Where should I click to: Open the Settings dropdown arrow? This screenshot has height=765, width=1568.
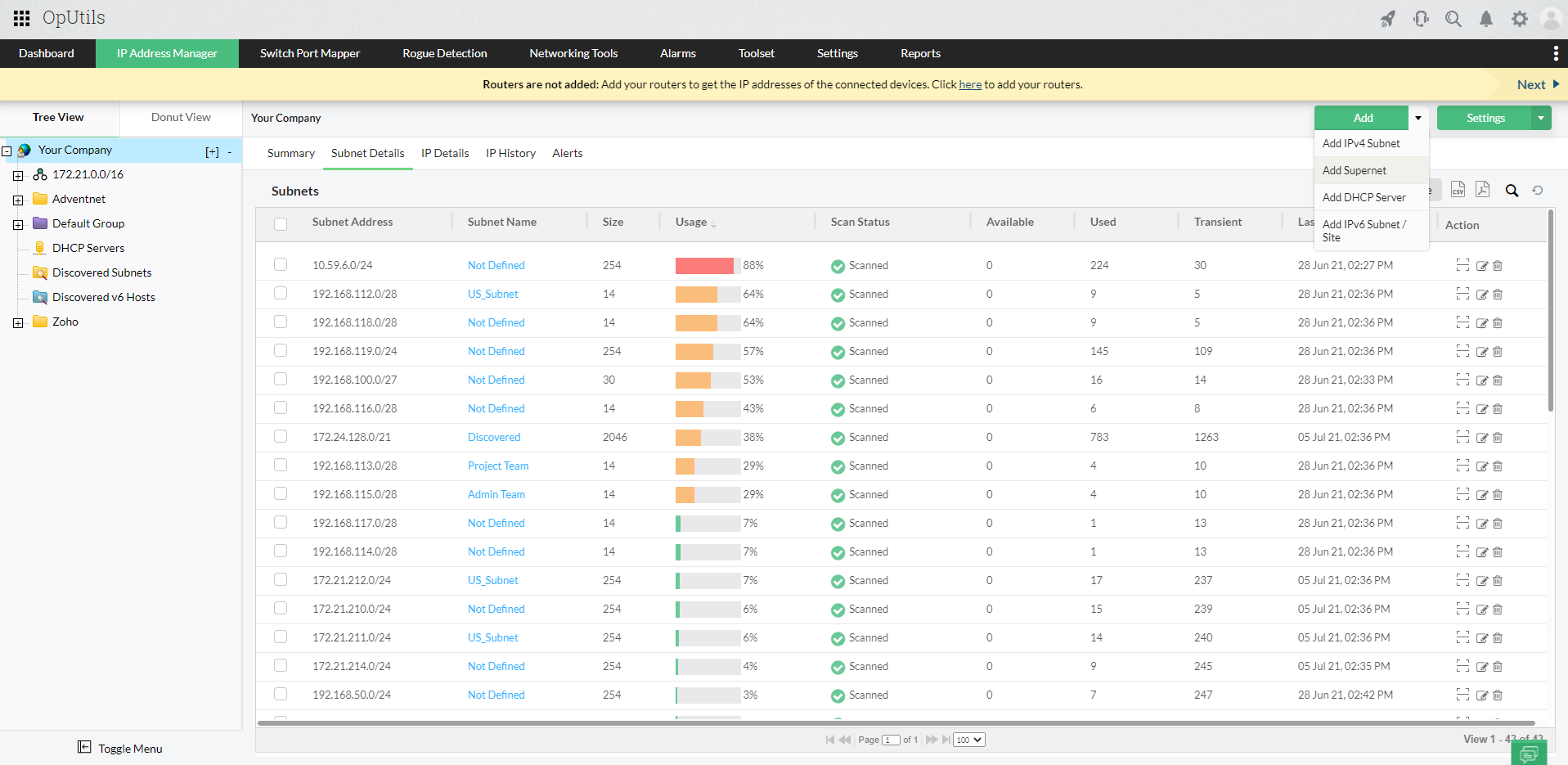[x=1541, y=118]
